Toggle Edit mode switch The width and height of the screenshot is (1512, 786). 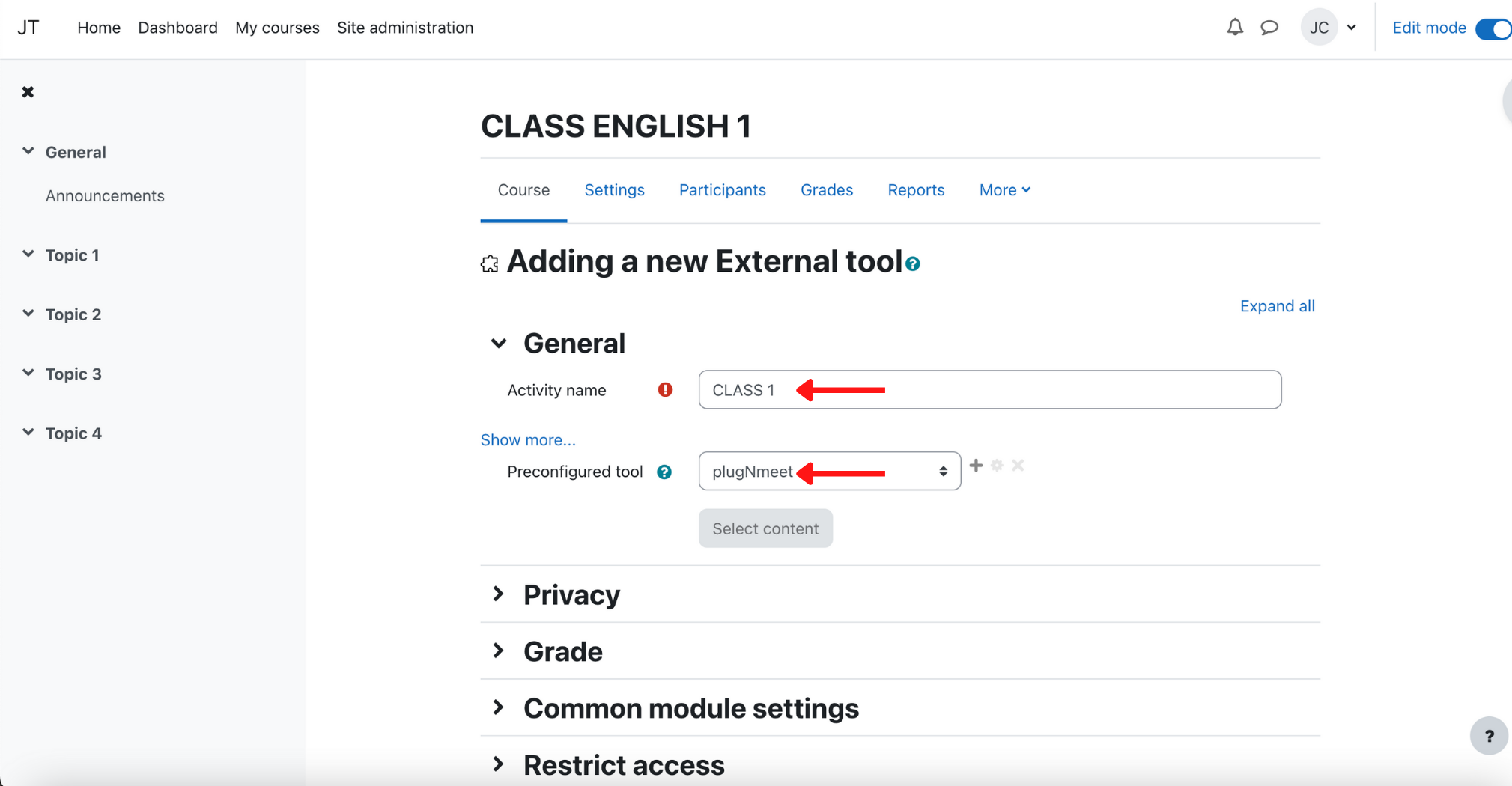1493,28
